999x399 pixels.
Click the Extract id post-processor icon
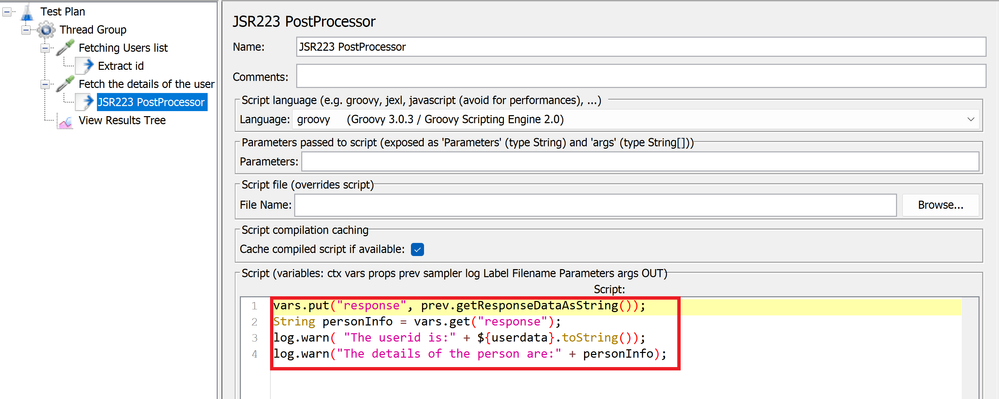(x=85, y=66)
